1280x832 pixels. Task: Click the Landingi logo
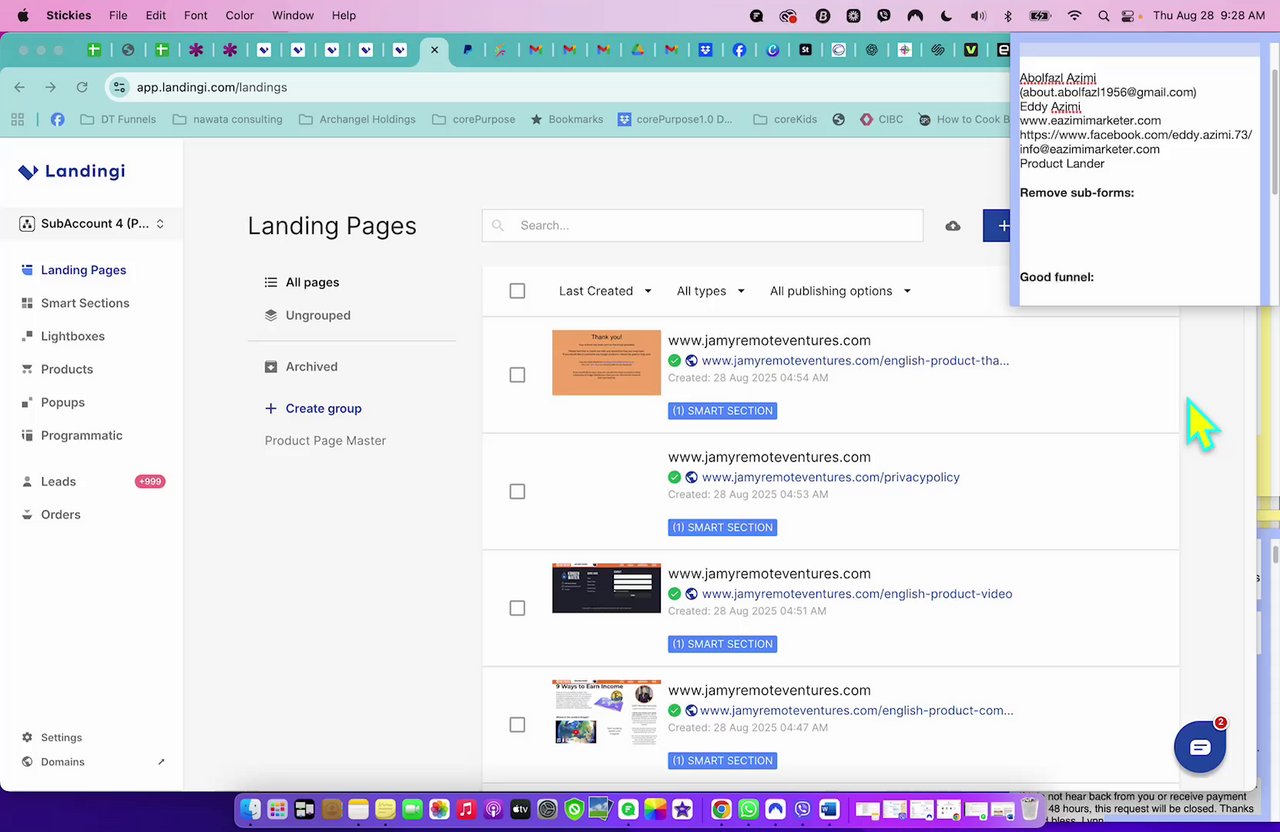(x=71, y=171)
